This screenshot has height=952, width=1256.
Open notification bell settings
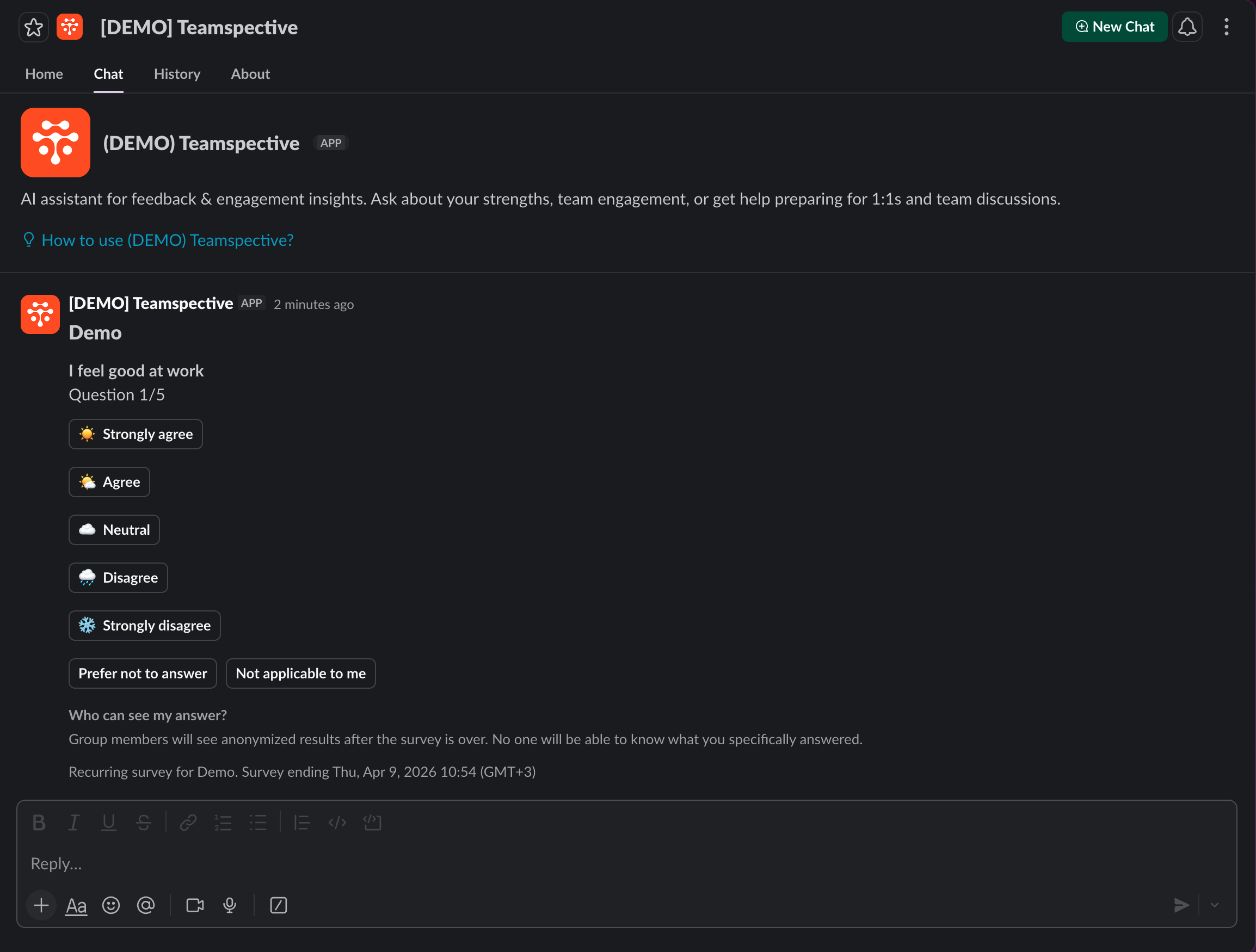tap(1187, 27)
